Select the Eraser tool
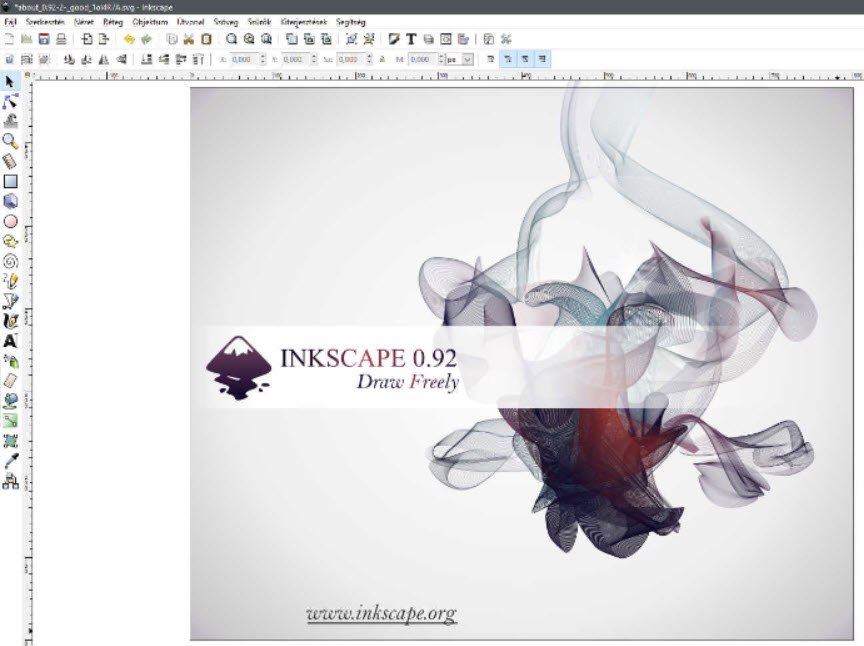The image size is (864, 646). [10, 381]
